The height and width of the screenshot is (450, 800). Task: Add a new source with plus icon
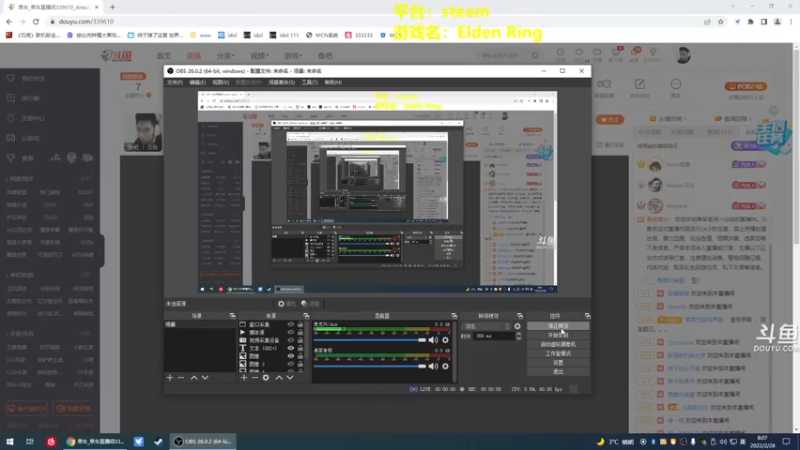pos(244,378)
